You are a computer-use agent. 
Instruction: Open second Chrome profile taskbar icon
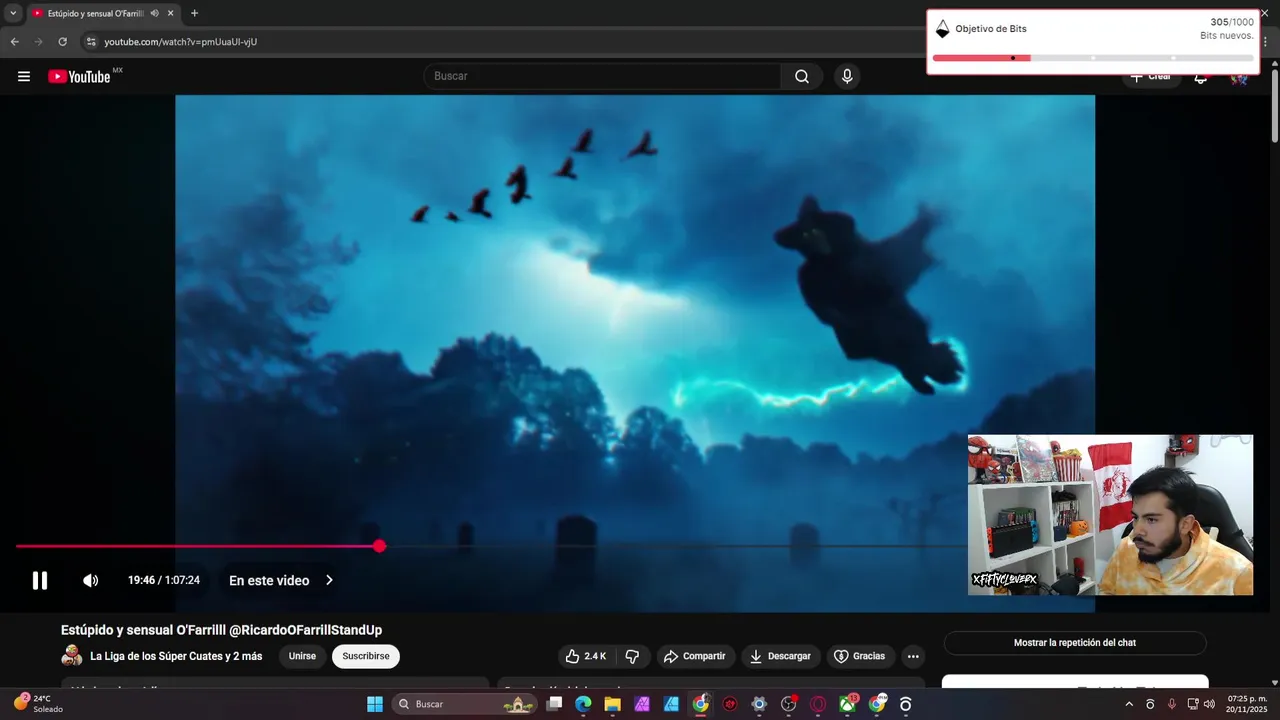click(x=877, y=704)
